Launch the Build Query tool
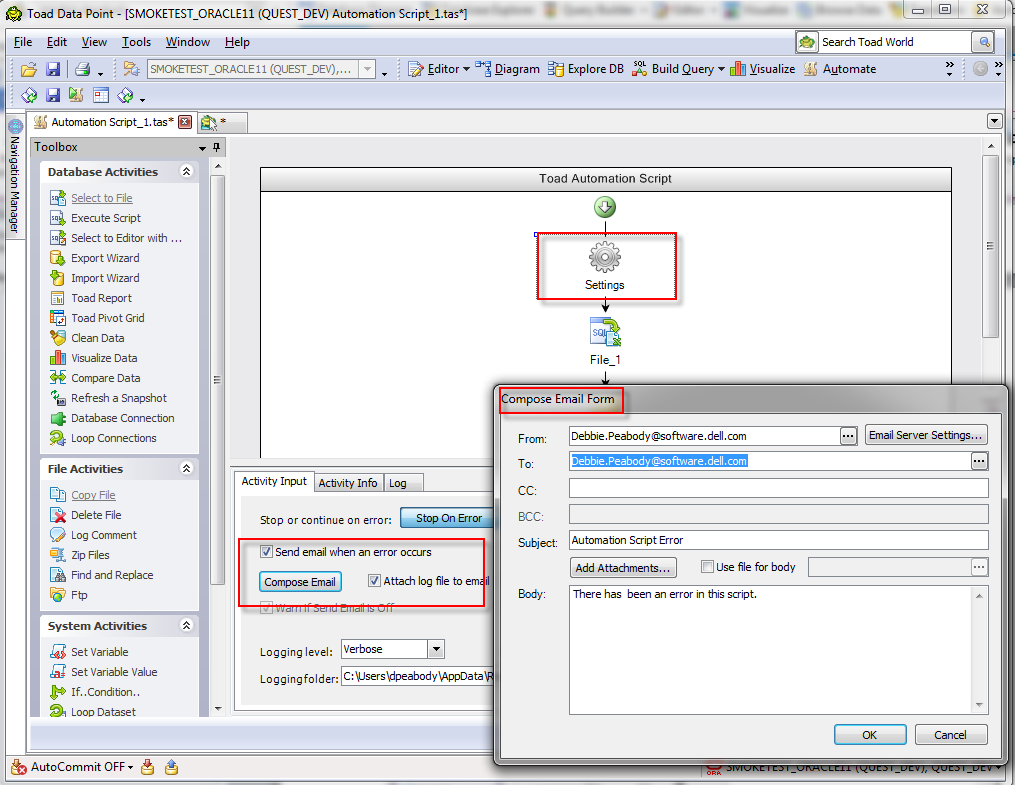Viewport: 1015px width, 785px height. click(x=678, y=69)
